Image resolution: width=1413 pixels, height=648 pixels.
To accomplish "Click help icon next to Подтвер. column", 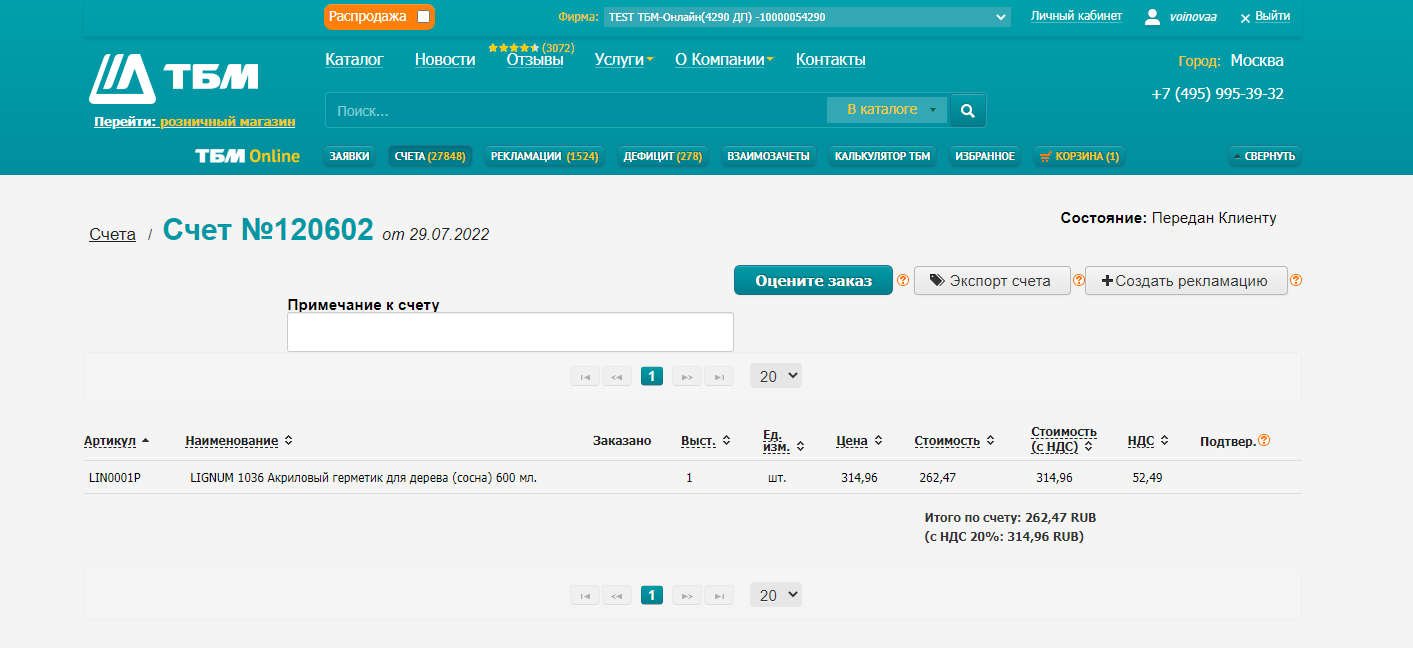I will coord(1264,440).
